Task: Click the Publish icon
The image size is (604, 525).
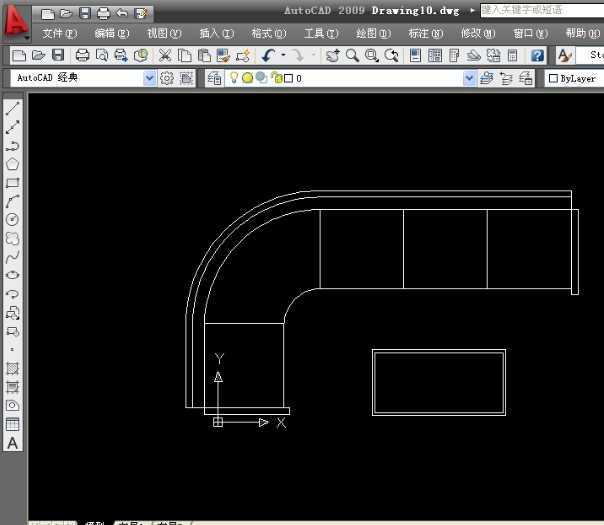Action: [121, 56]
